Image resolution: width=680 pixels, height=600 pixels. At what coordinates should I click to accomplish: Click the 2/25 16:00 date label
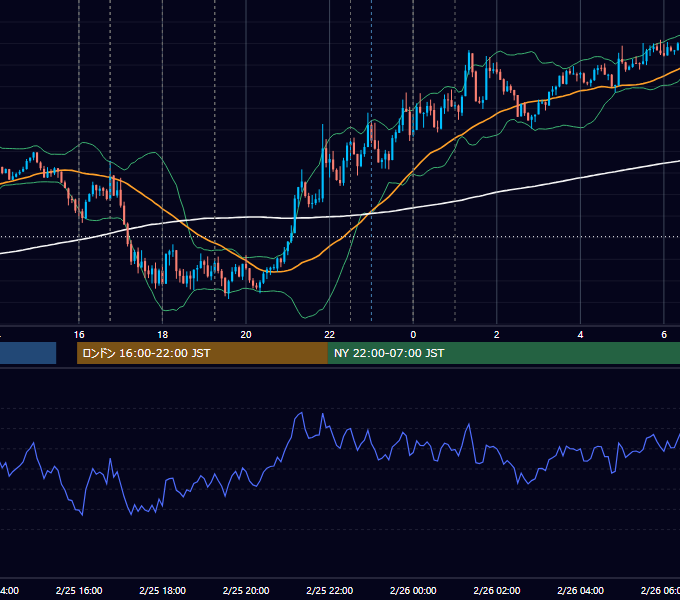point(79,590)
